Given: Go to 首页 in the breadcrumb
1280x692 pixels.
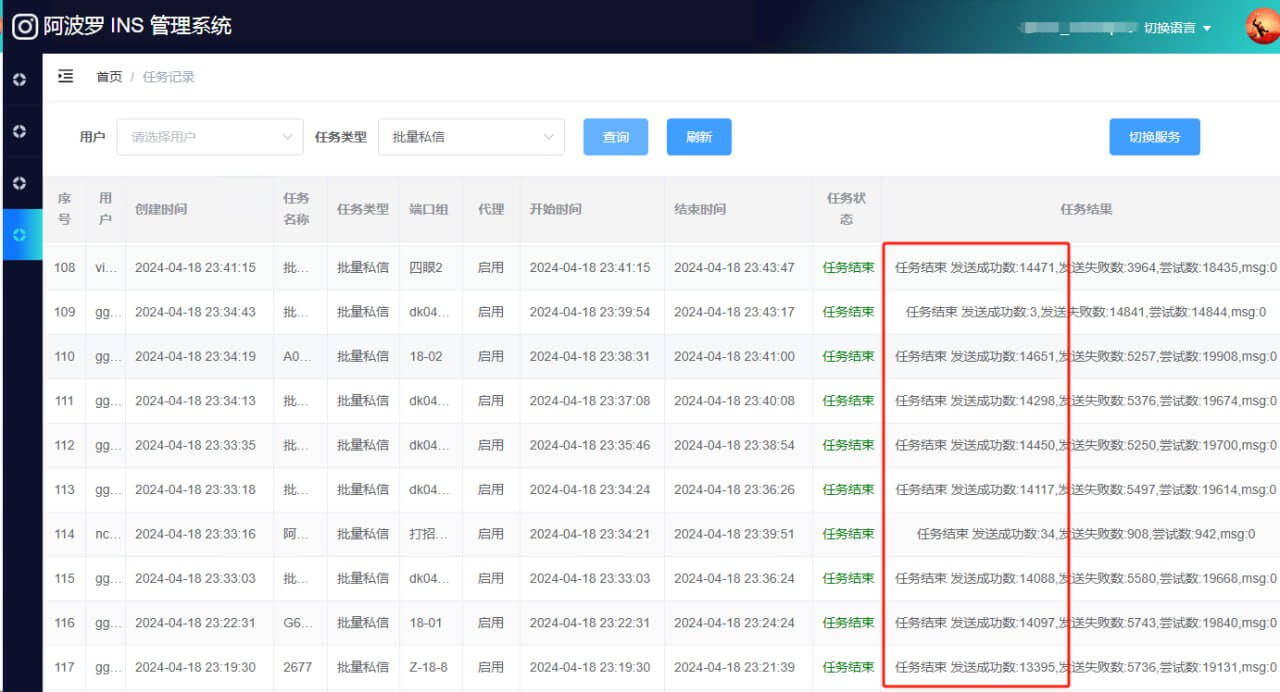Looking at the screenshot, I should pyautogui.click(x=109, y=77).
